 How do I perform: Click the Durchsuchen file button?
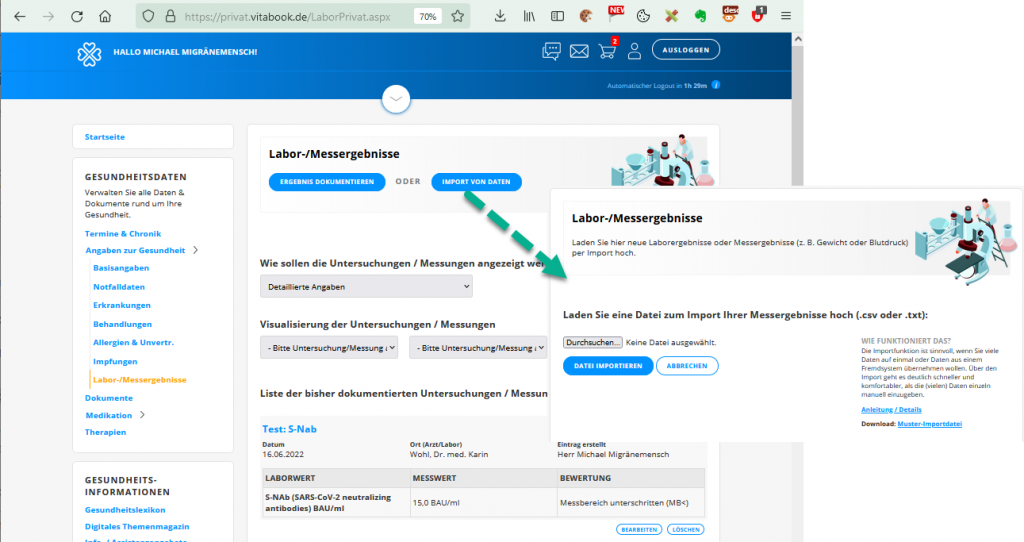pos(592,342)
